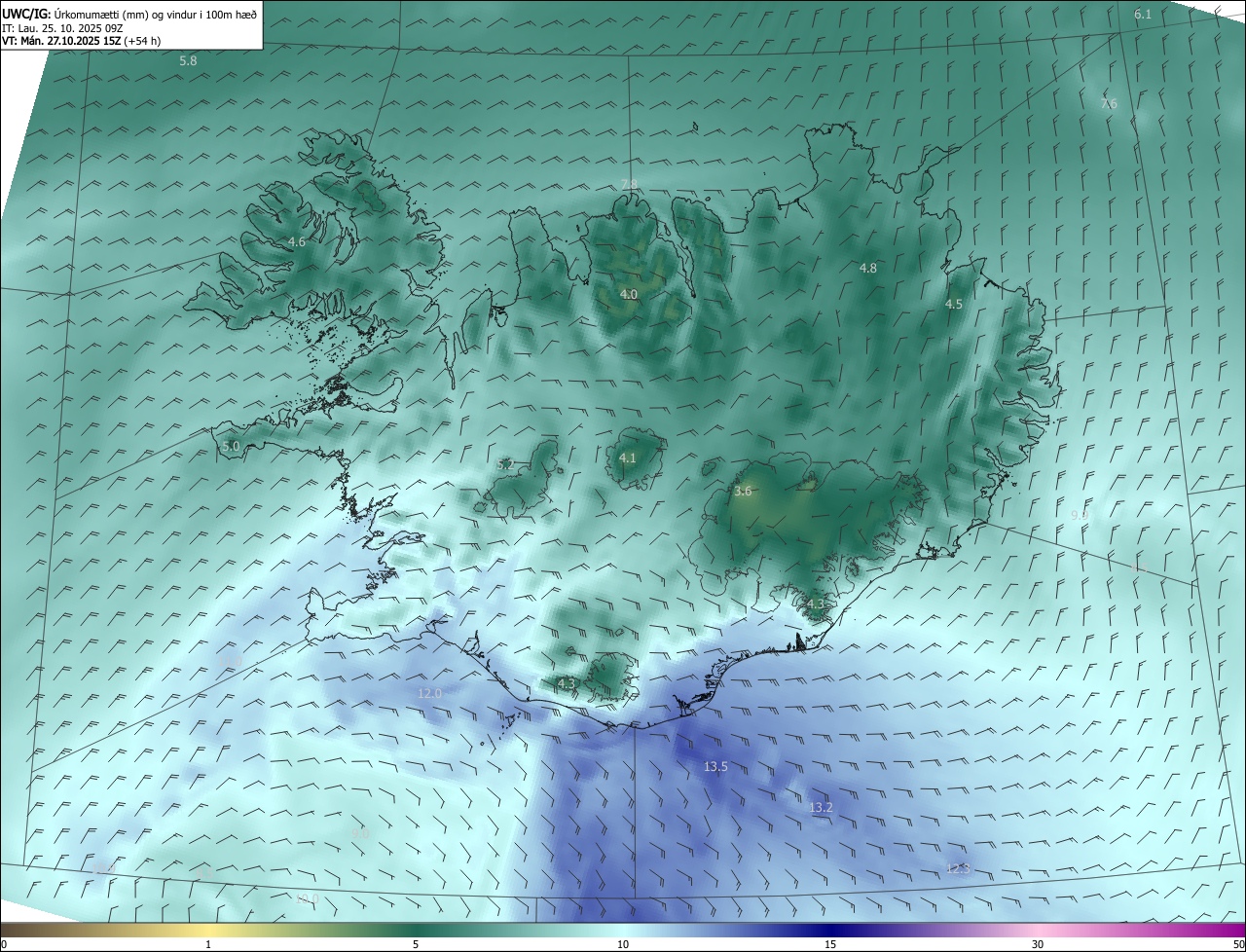Click the 12.3 value label on the map
Viewport: 1246px width, 952px height.
point(958,868)
